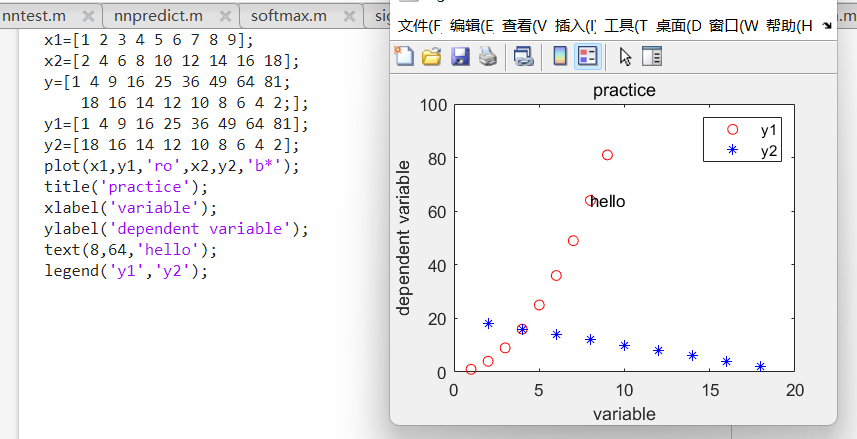Click the 'dependent variable' y-axis label
The image size is (857, 439).
coord(403,238)
